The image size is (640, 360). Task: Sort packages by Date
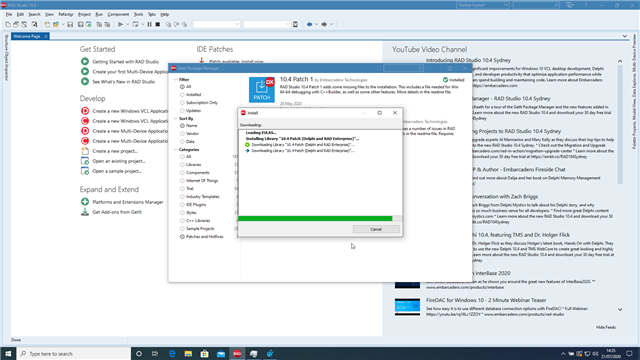[x=182, y=142]
